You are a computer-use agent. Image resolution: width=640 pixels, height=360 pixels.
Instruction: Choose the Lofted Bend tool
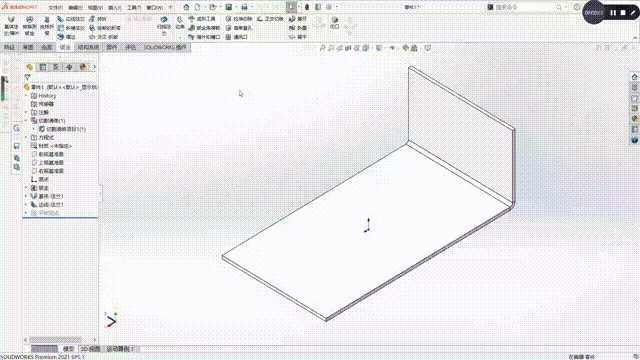pyautogui.click(x=47, y=26)
